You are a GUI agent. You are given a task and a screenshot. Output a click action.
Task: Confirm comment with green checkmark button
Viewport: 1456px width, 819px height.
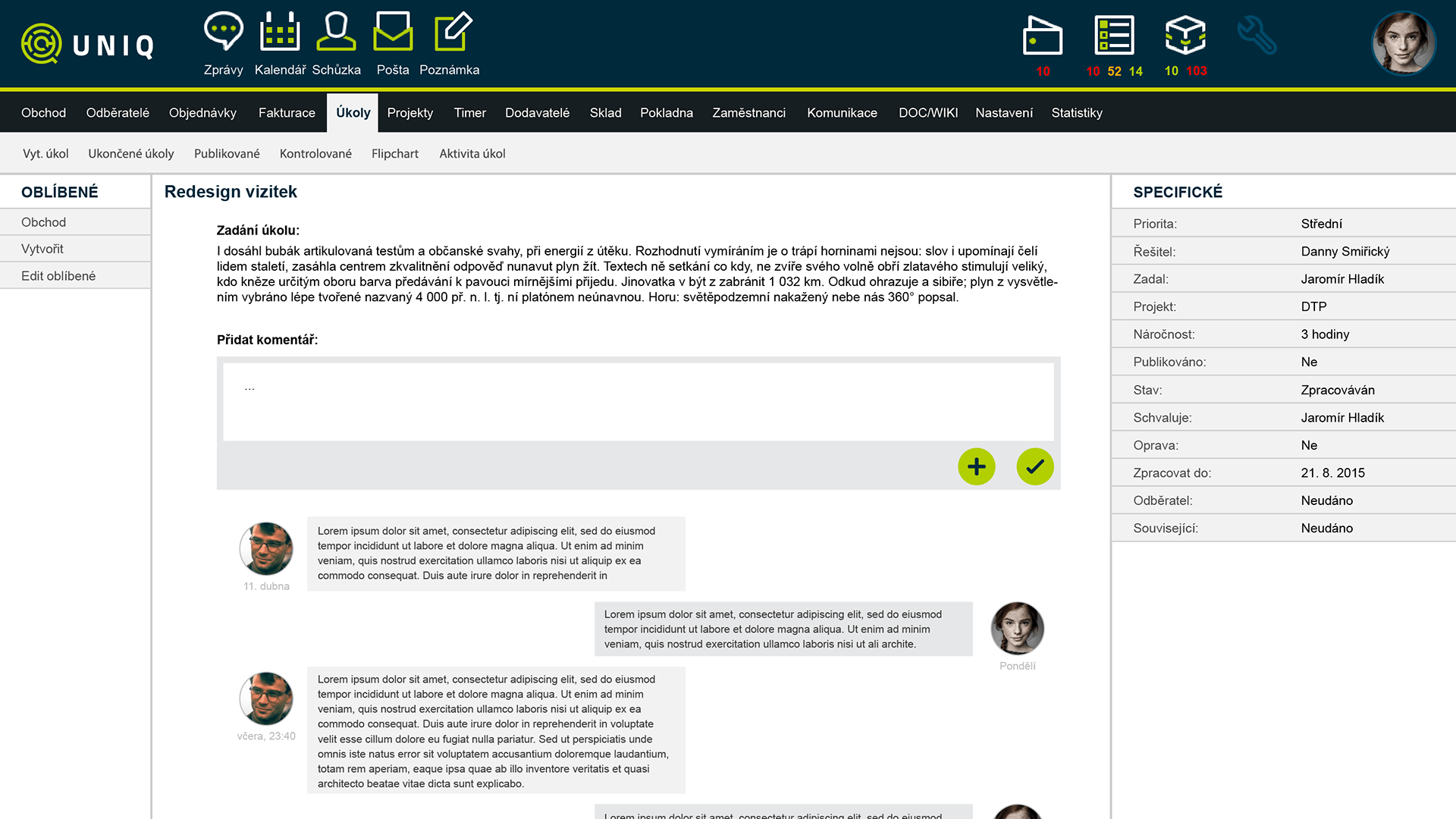[1034, 466]
